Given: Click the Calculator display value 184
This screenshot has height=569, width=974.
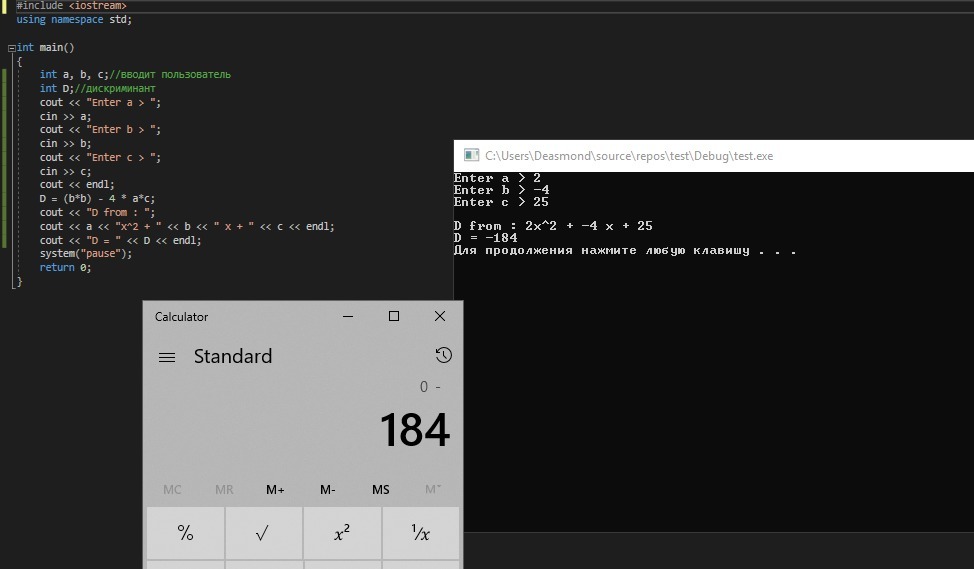Looking at the screenshot, I should [x=414, y=430].
